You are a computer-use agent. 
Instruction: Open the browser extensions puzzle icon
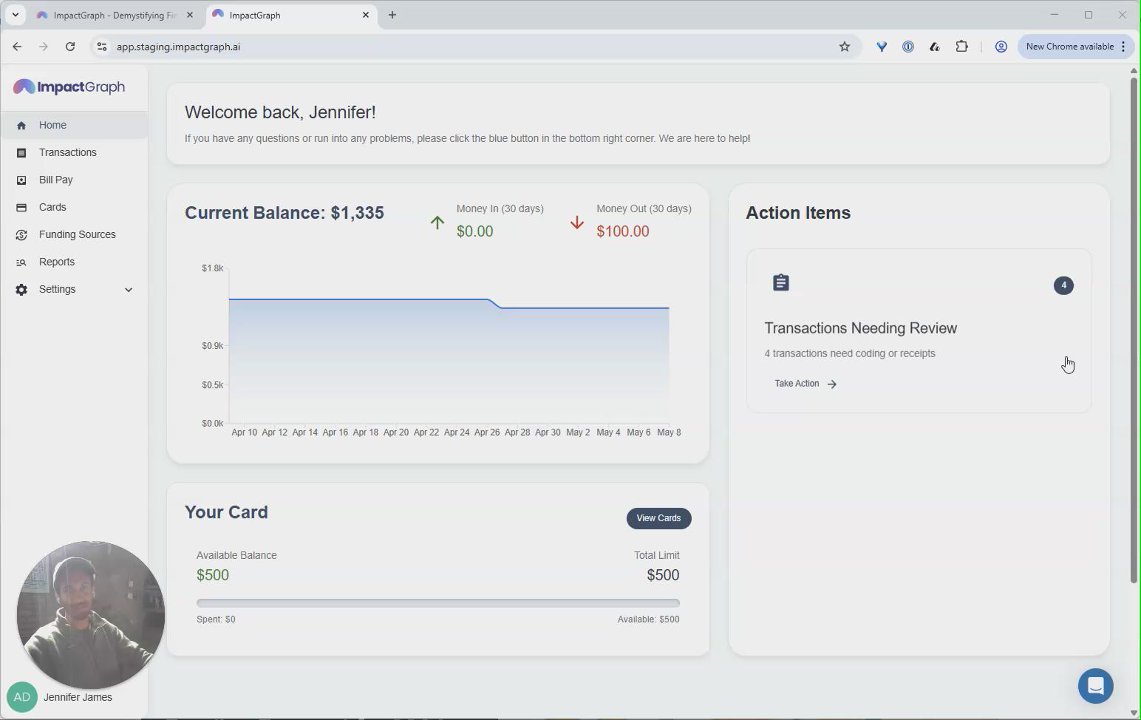coord(961,47)
